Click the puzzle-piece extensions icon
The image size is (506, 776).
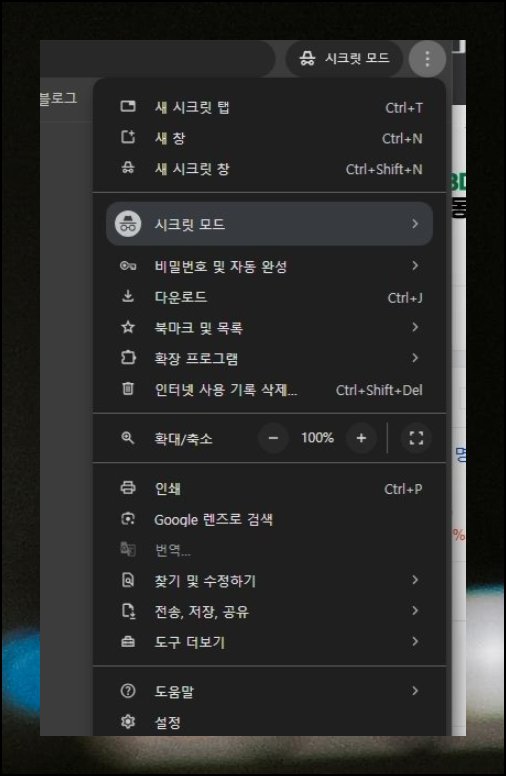128,357
